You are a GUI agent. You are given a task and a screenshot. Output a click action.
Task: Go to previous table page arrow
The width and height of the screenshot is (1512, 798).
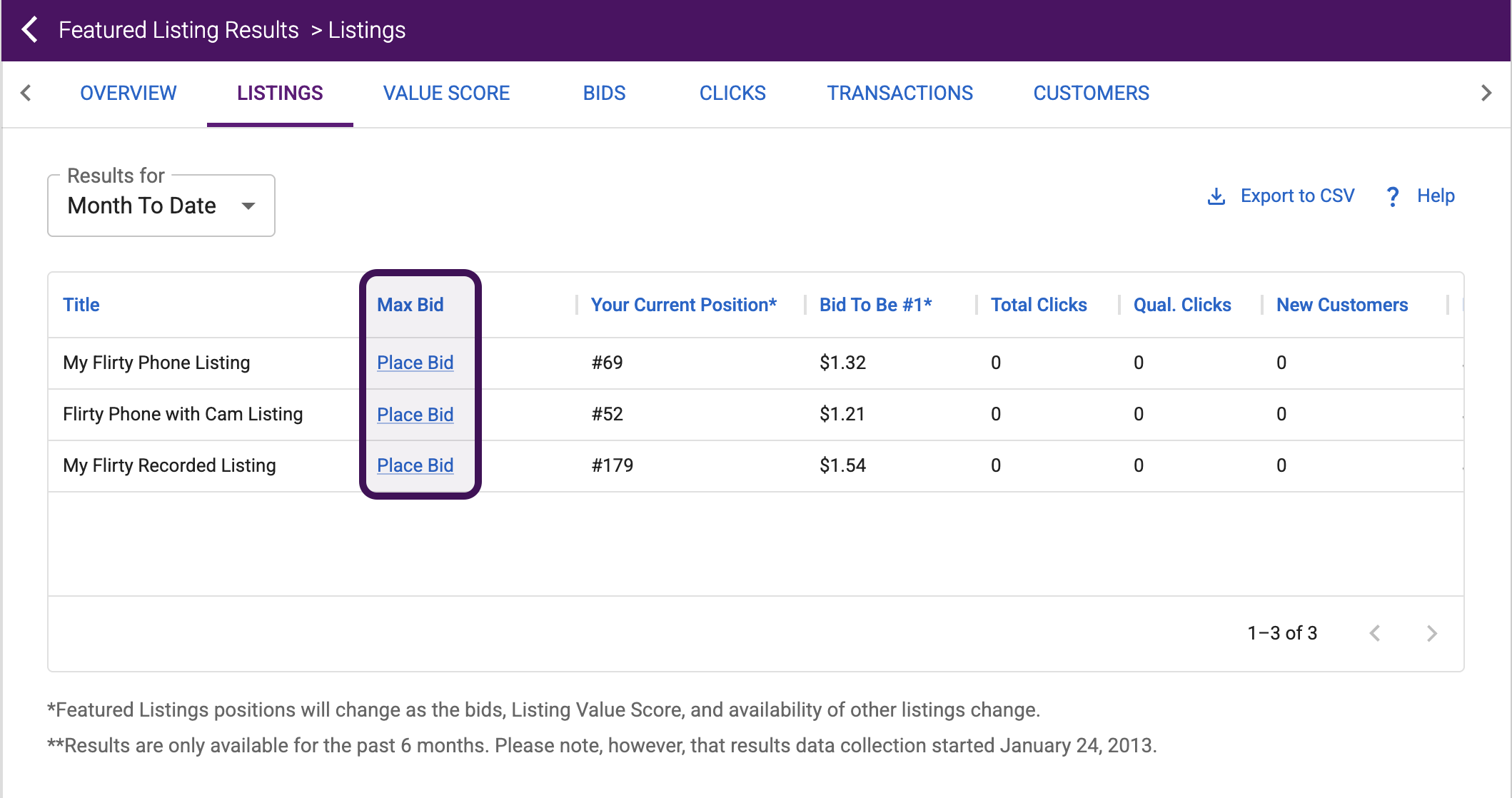point(1375,633)
